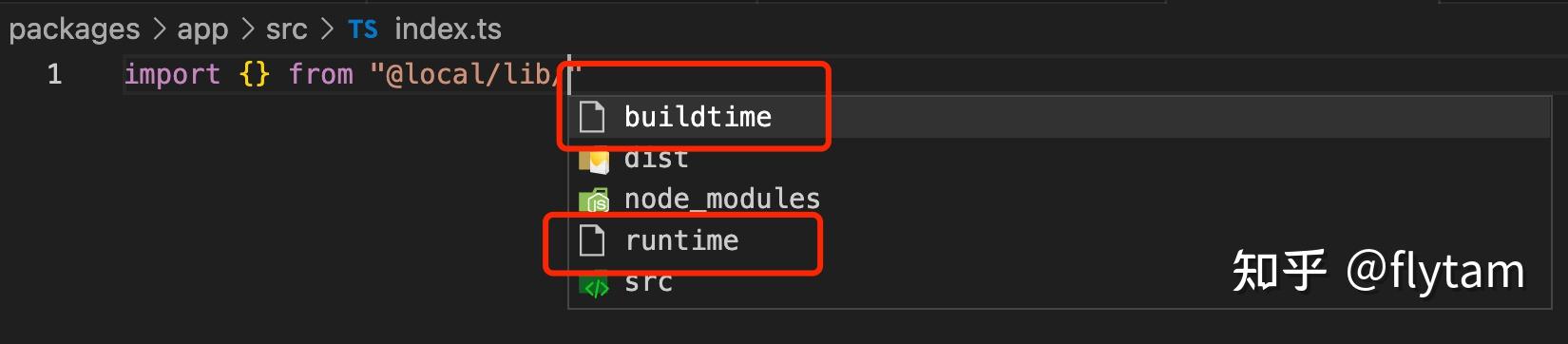Click line number 1 in the gutter
This screenshot has width=1568, height=344.
(x=54, y=74)
